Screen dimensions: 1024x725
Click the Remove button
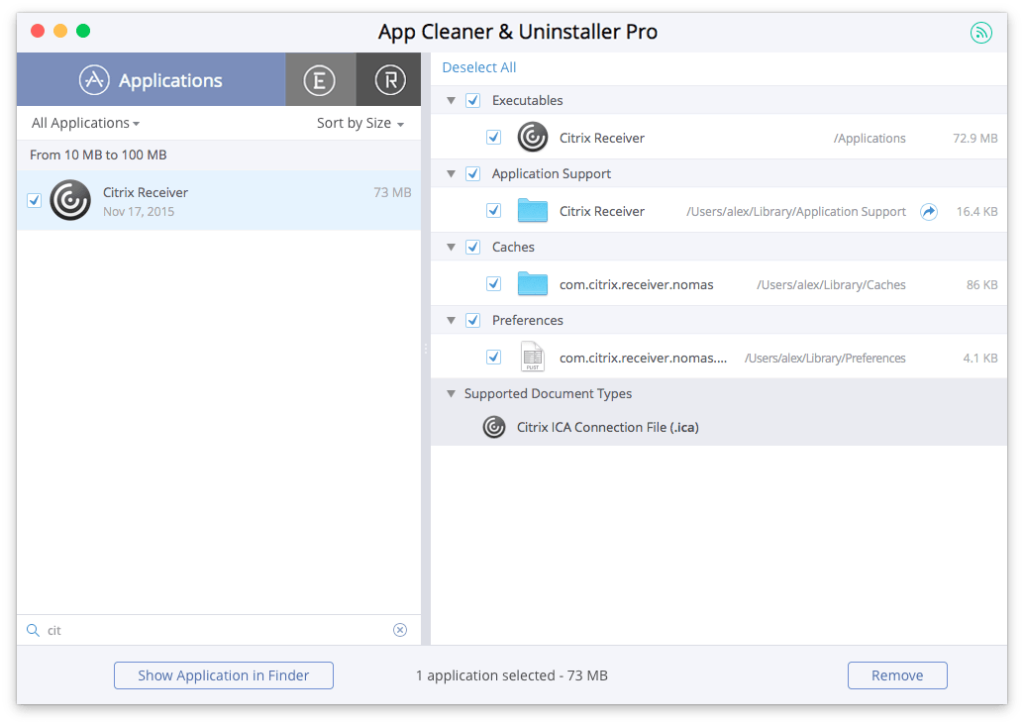coord(897,675)
